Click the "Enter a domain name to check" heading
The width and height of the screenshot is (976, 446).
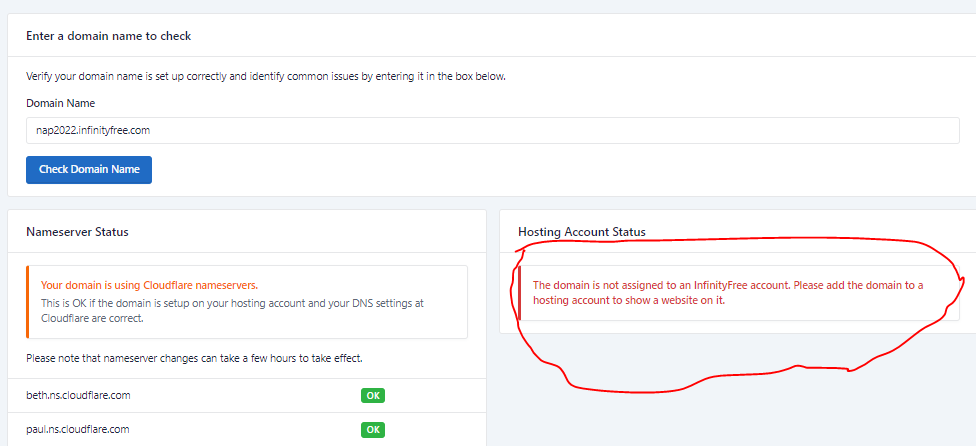tap(108, 36)
